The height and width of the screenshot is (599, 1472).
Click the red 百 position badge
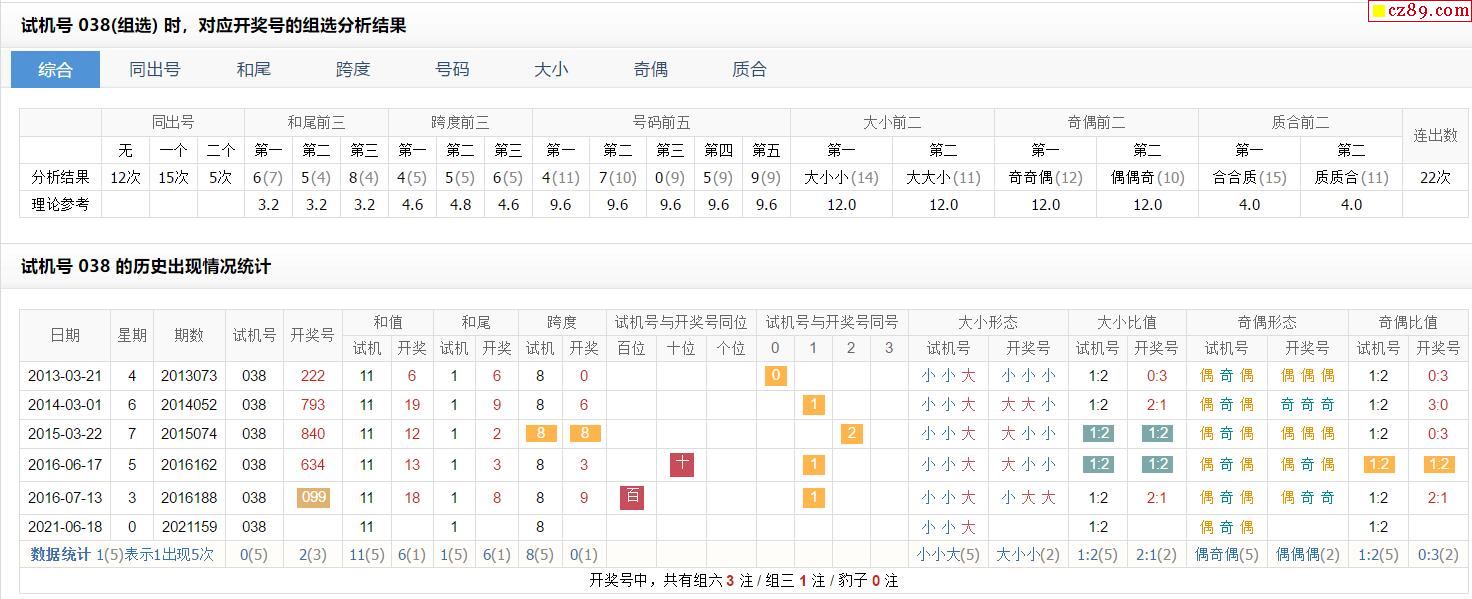pyautogui.click(x=631, y=497)
